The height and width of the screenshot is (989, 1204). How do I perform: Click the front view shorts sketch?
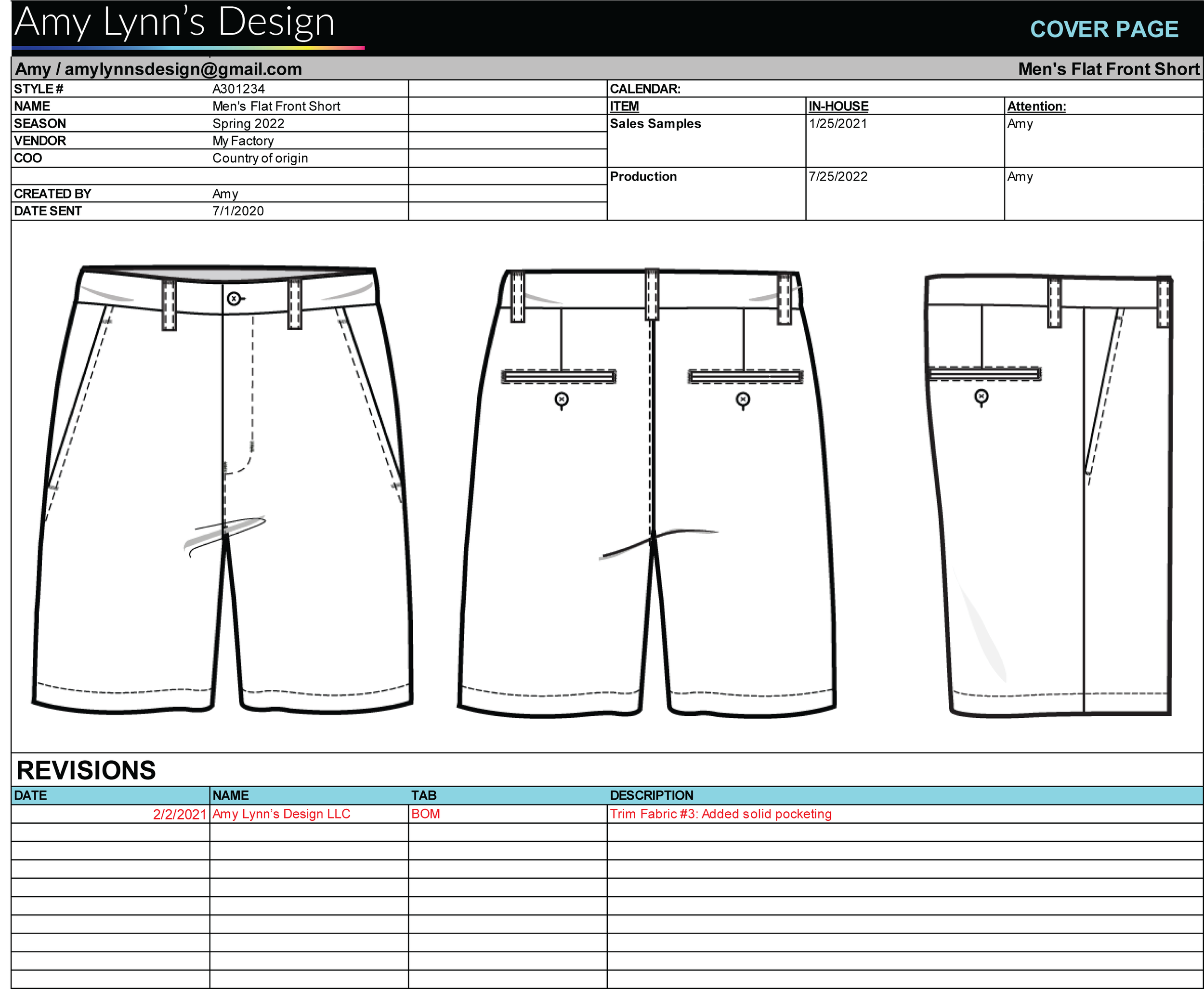click(x=222, y=490)
